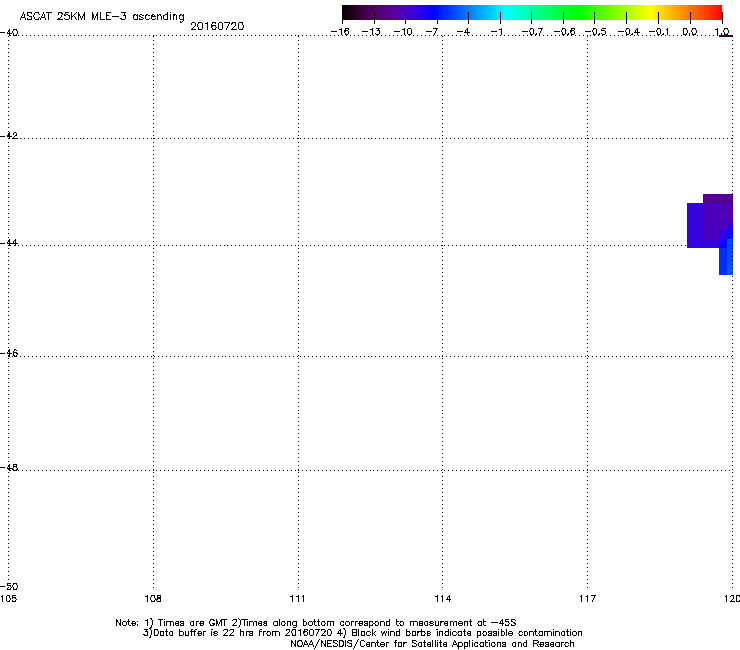
Task: Click the longitude axis label 108
Action: (153, 599)
